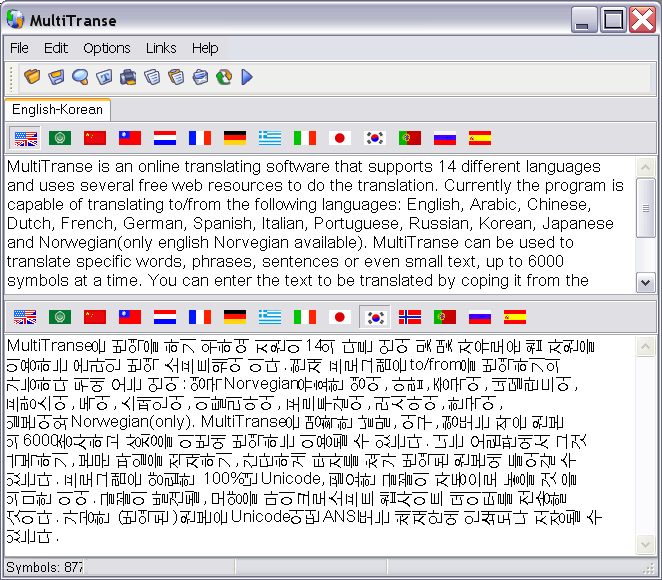Click the toolbar drag handle grip
Image resolution: width=662 pixels, height=580 pixels.
(12, 78)
